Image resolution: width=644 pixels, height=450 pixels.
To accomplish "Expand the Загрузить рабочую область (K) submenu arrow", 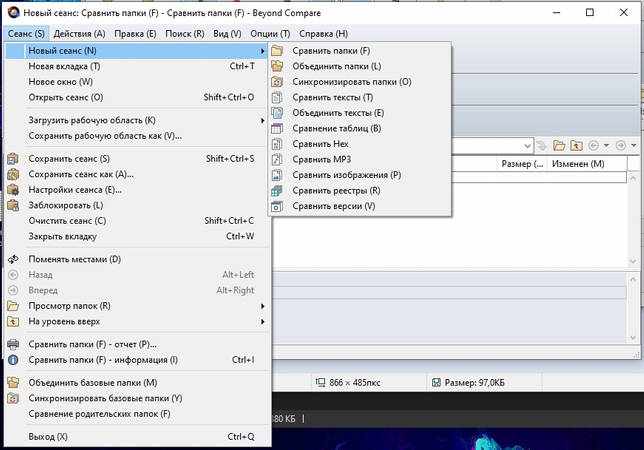I will [262, 121].
